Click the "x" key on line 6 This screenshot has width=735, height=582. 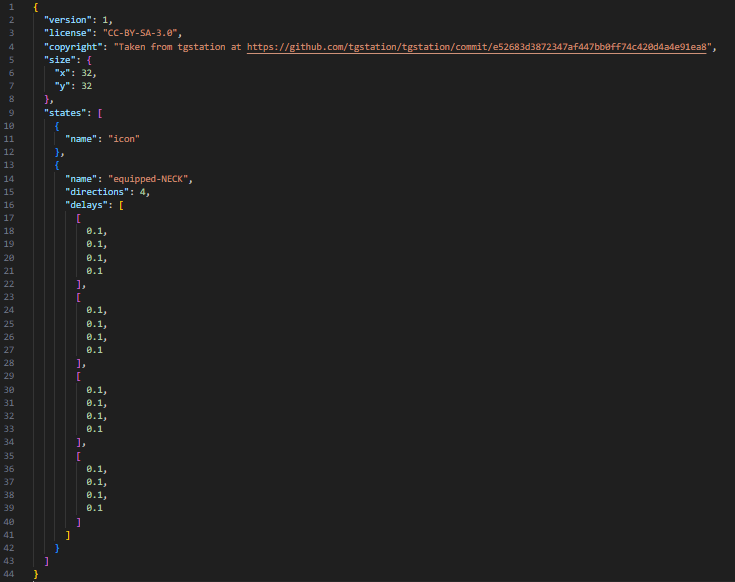click(62, 73)
